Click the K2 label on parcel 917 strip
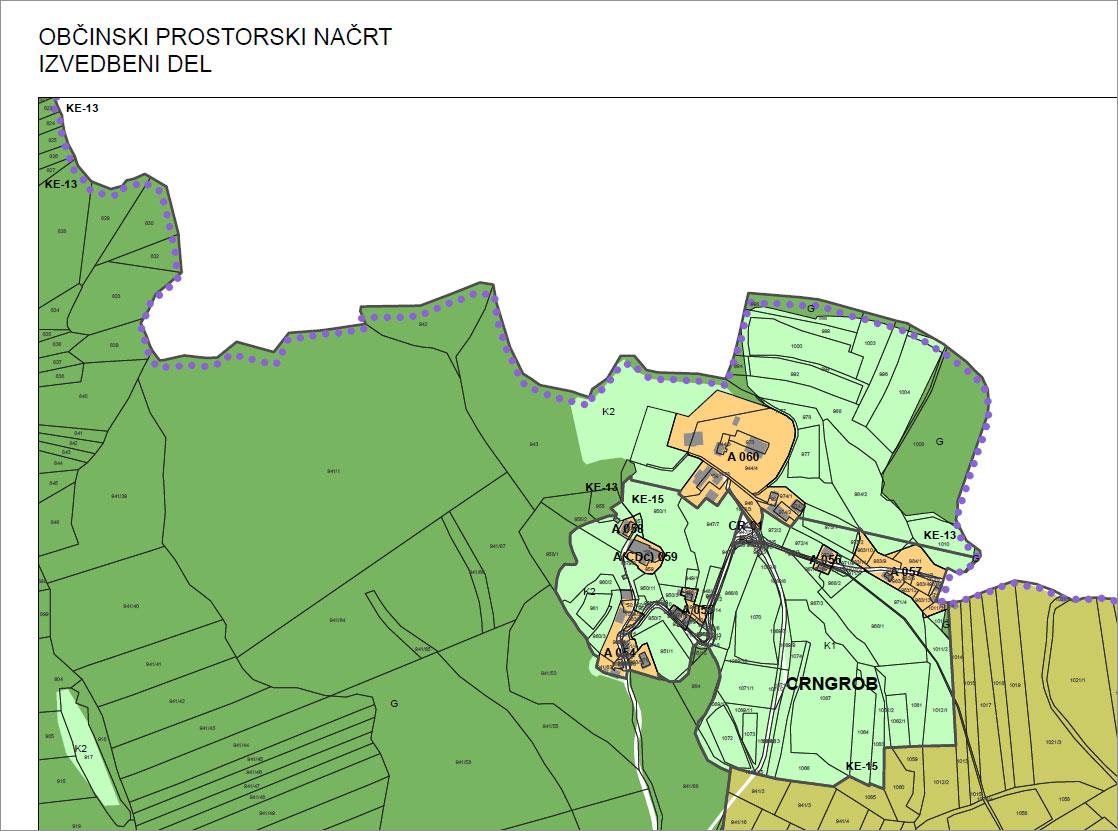The image size is (1118, 831). pyautogui.click(x=82, y=748)
